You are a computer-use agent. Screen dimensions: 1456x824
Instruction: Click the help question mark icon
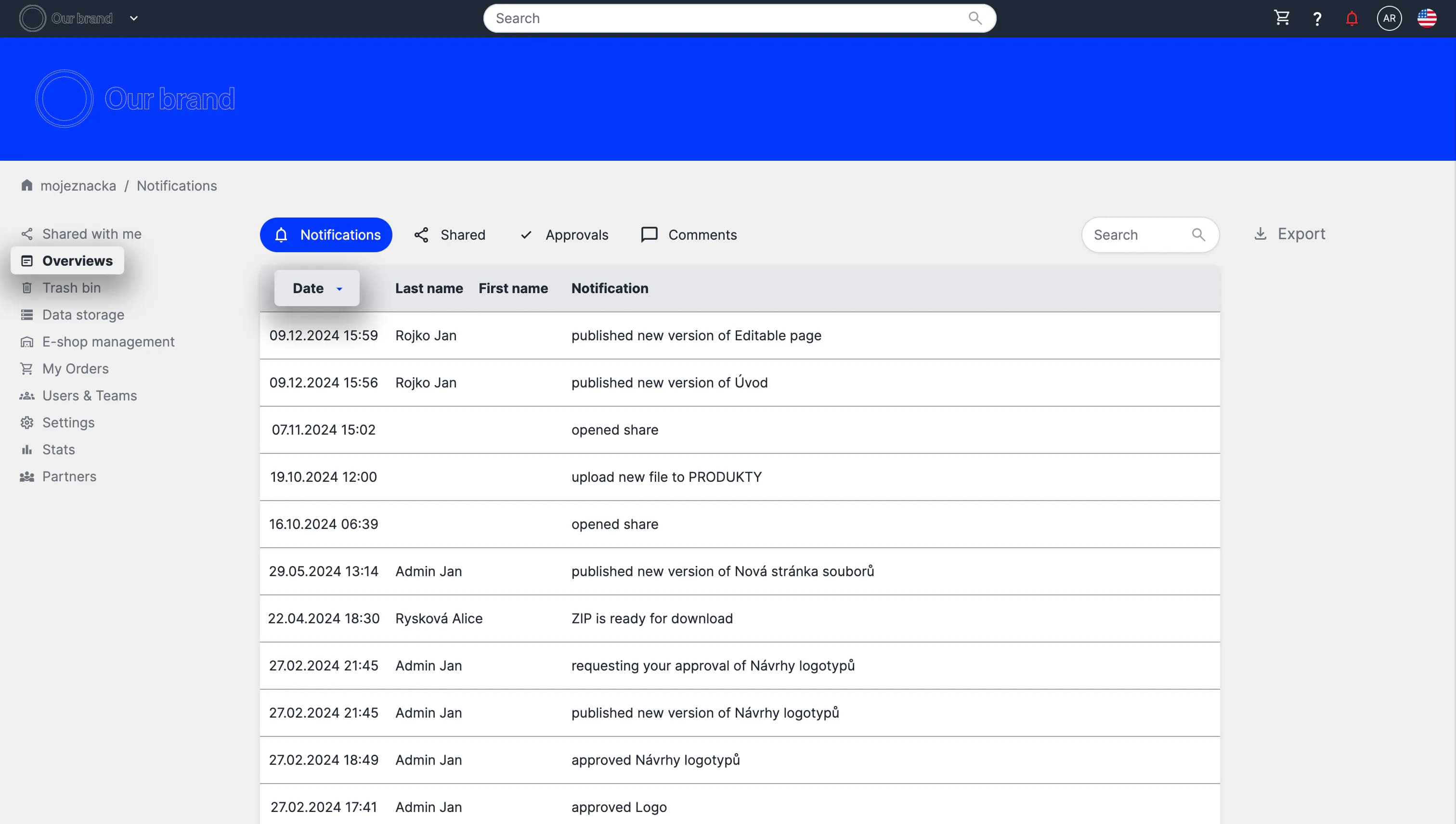pyautogui.click(x=1317, y=19)
